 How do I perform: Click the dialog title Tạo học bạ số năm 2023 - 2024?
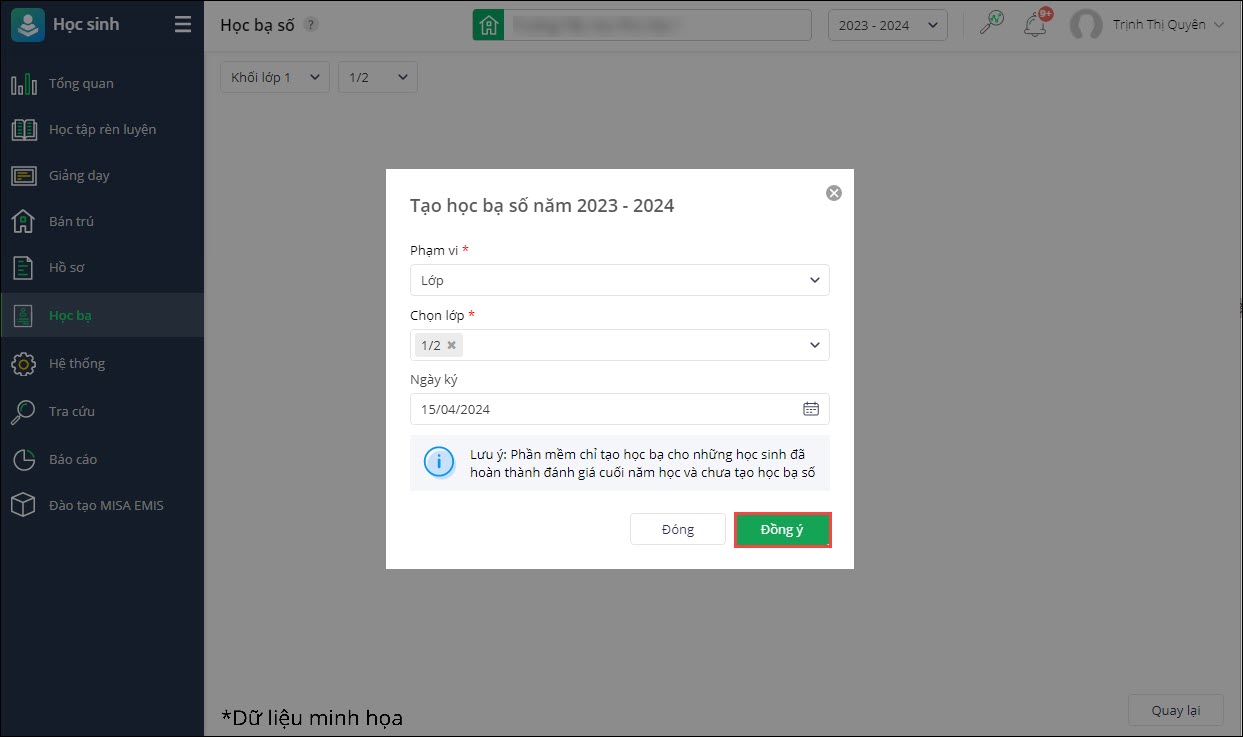pyautogui.click(x=542, y=206)
